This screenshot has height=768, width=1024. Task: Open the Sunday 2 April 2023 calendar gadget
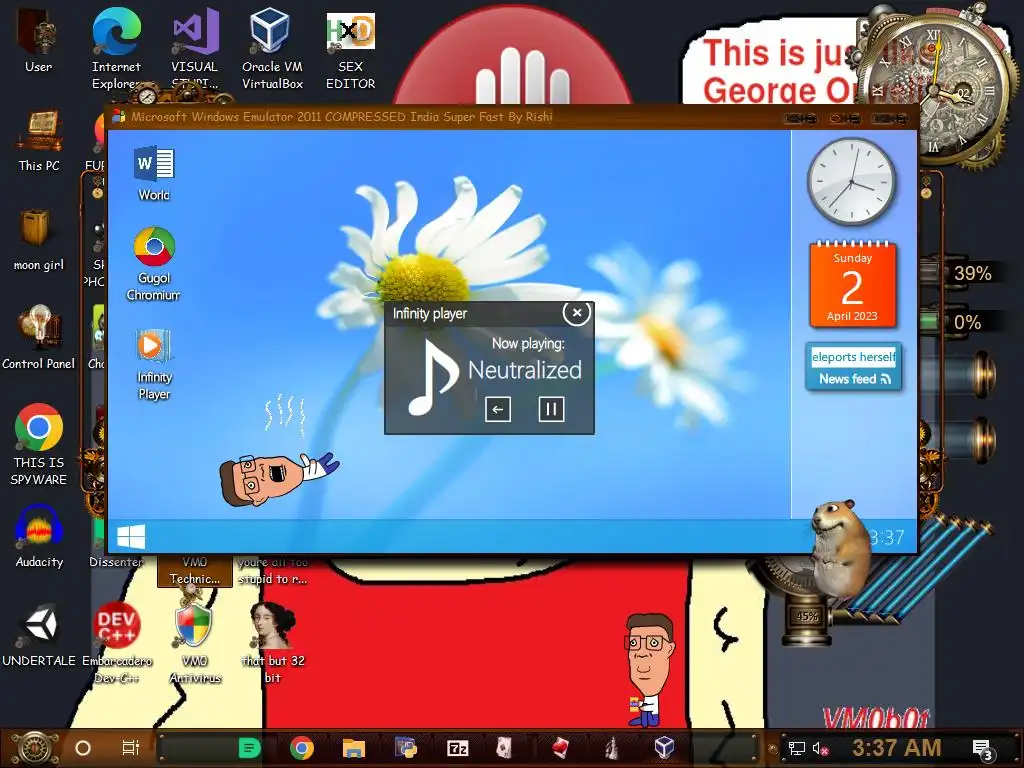(852, 284)
